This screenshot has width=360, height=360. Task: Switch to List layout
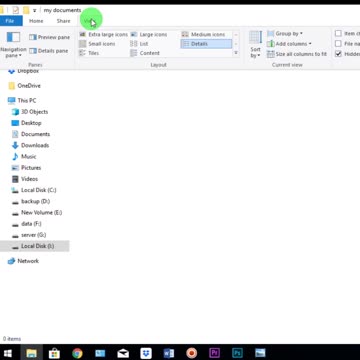[139, 44]
